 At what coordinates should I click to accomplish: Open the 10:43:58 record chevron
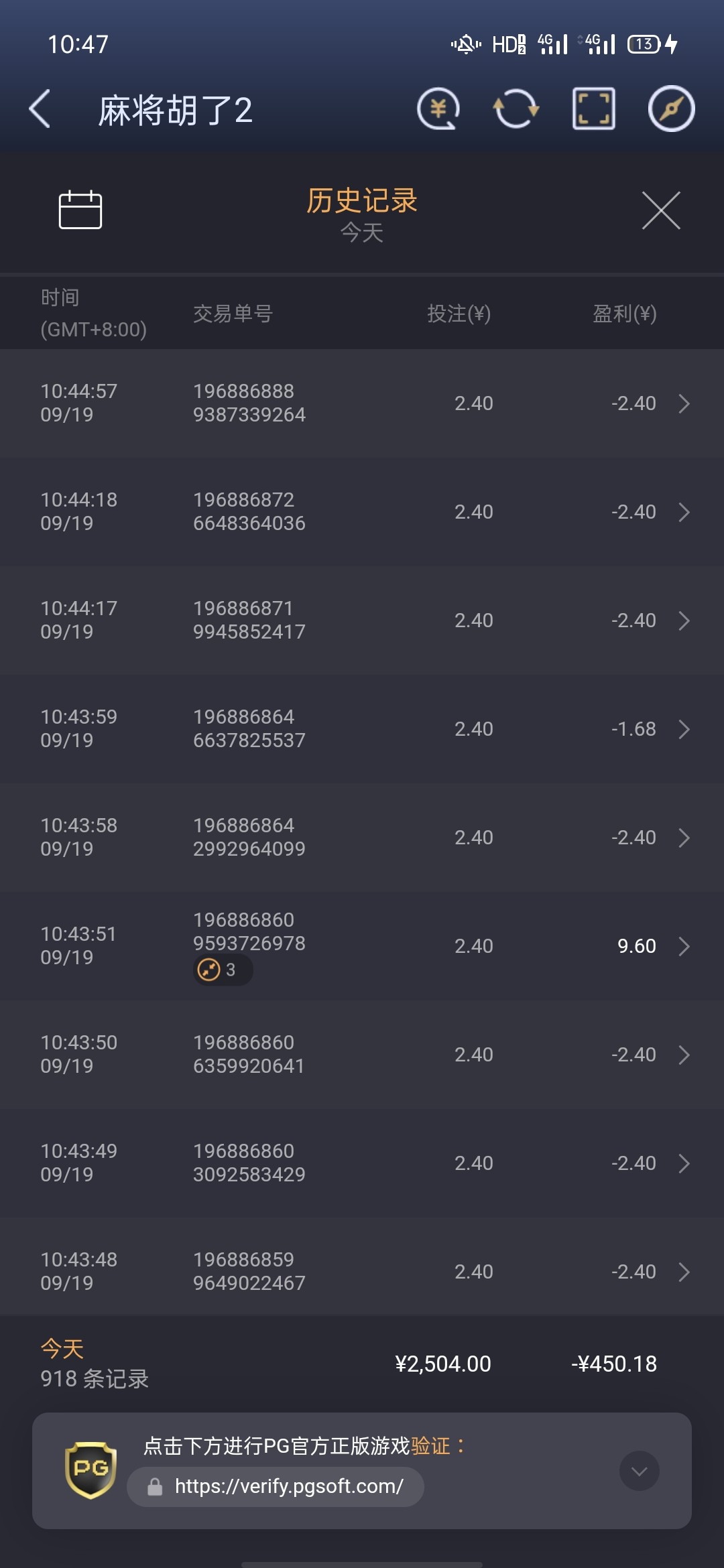pos(684,838)
